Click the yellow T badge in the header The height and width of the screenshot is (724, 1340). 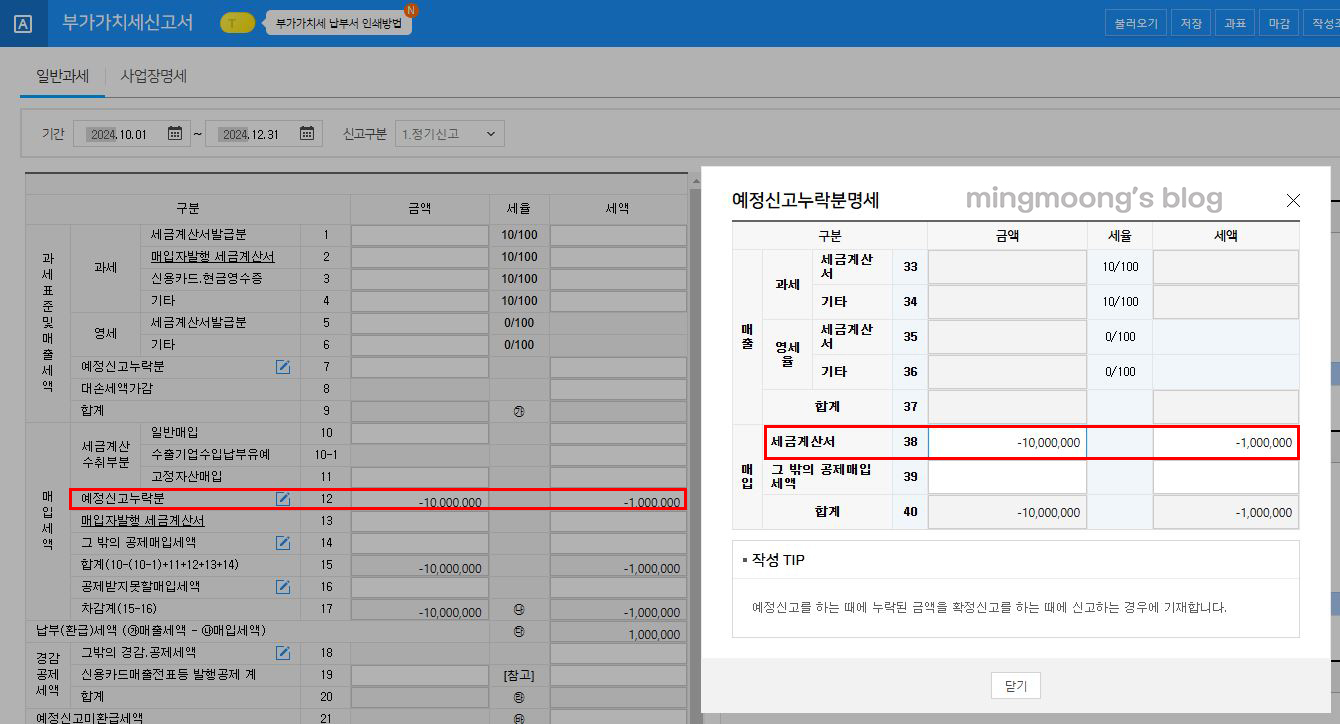click(x=237, y=20)
